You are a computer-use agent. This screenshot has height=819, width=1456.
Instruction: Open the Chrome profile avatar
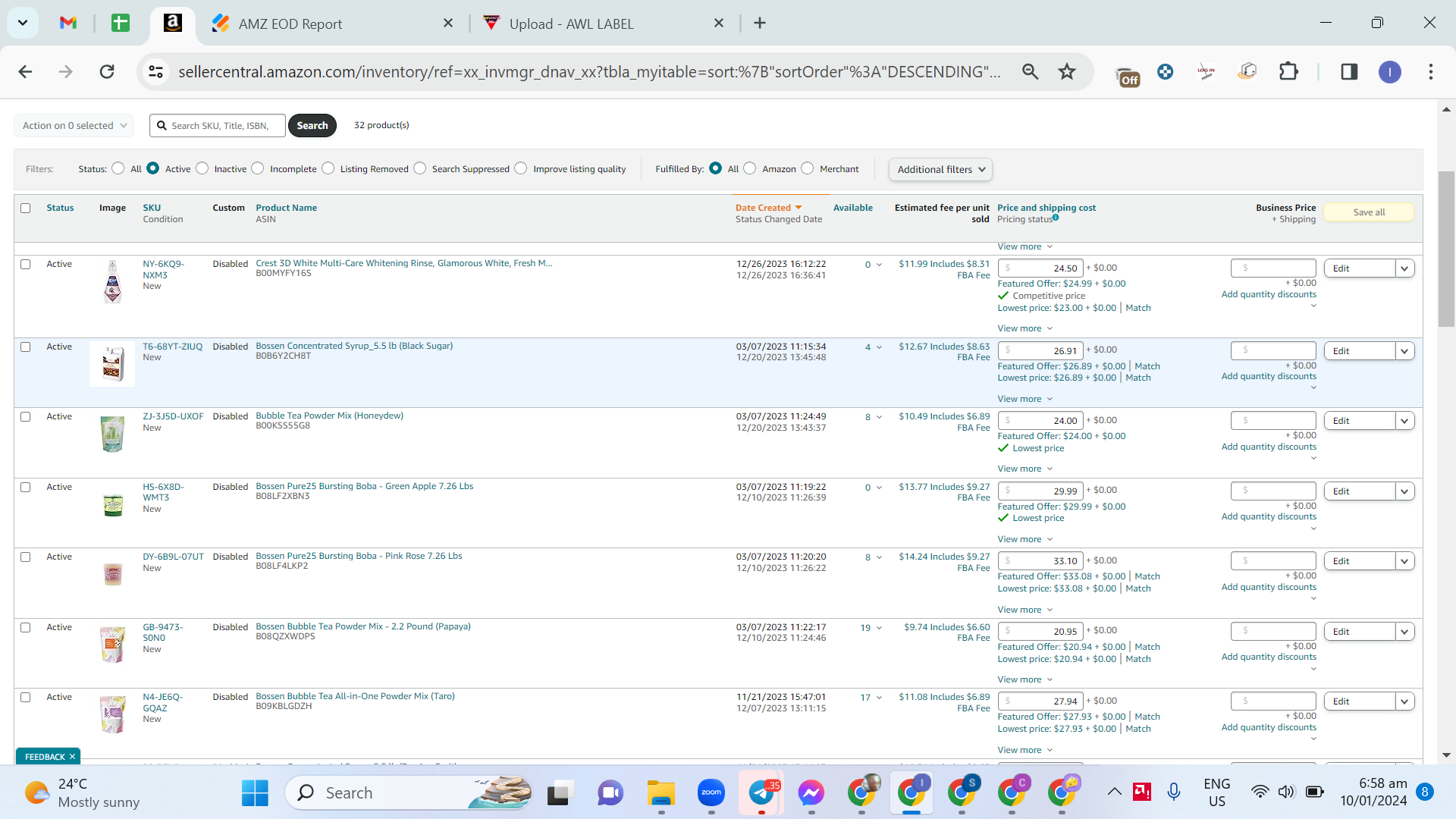point(1389,72)
